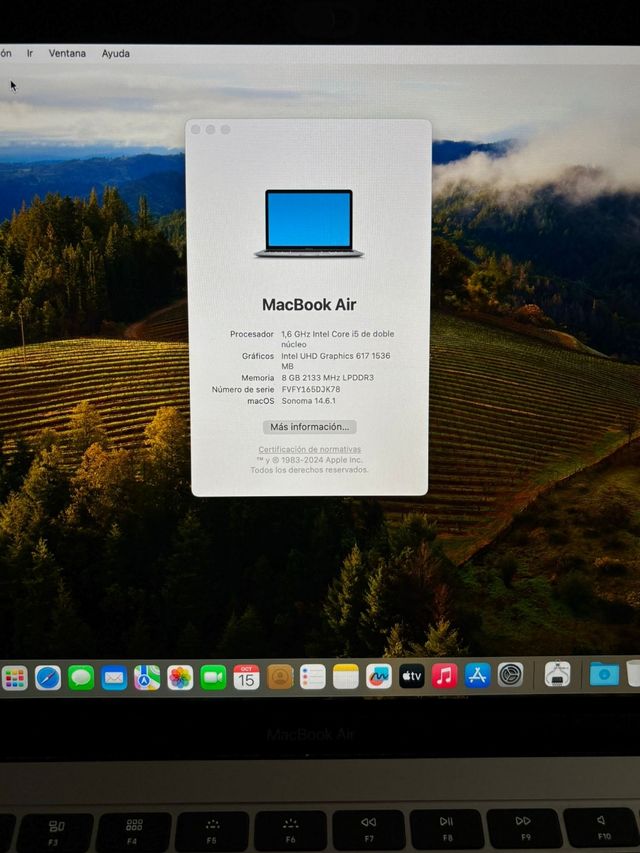Open Launchpad from the Dock
The image size is (640, 853).
[x=15, y=678]
